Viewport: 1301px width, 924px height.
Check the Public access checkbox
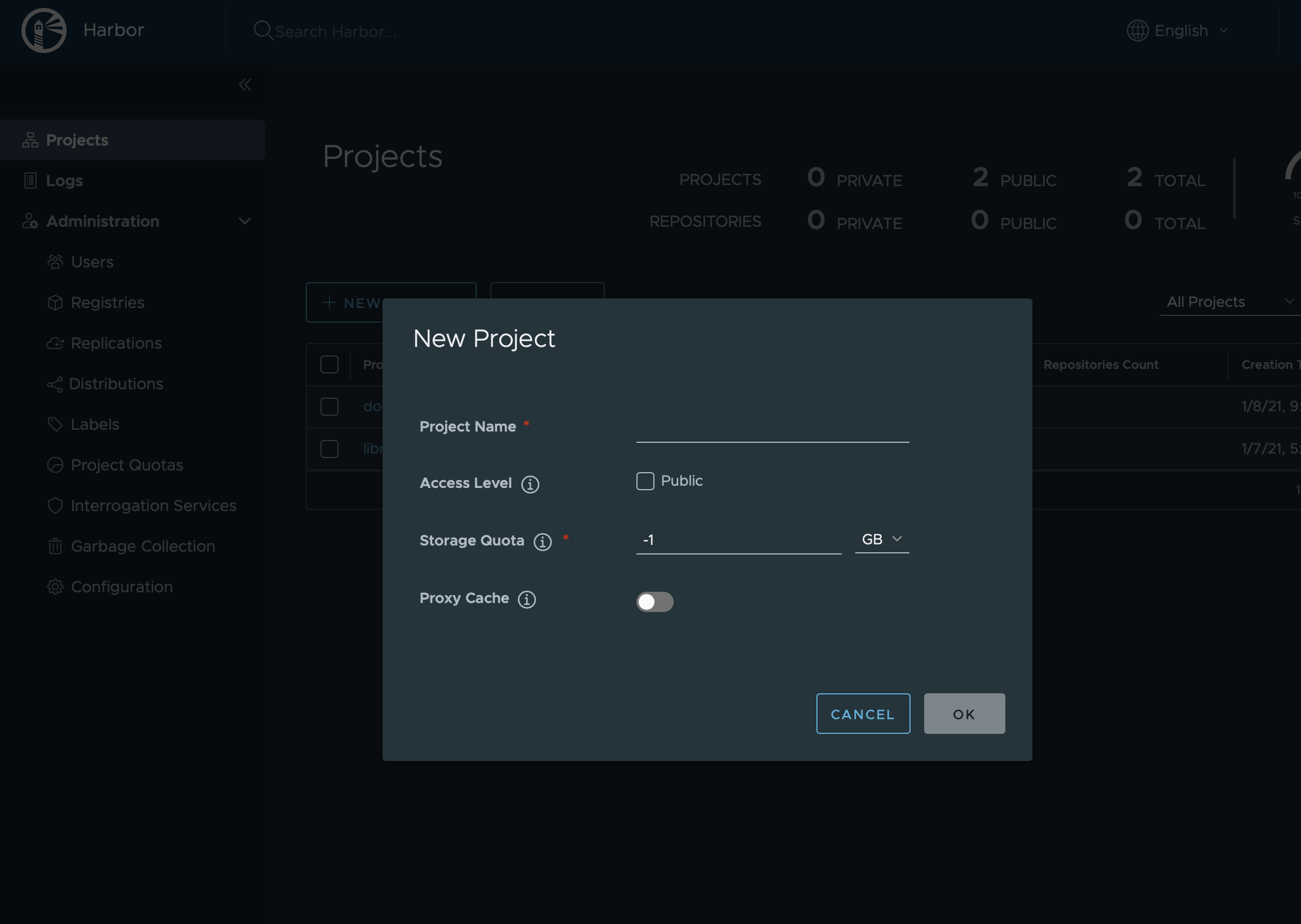(x=645, y=481)
